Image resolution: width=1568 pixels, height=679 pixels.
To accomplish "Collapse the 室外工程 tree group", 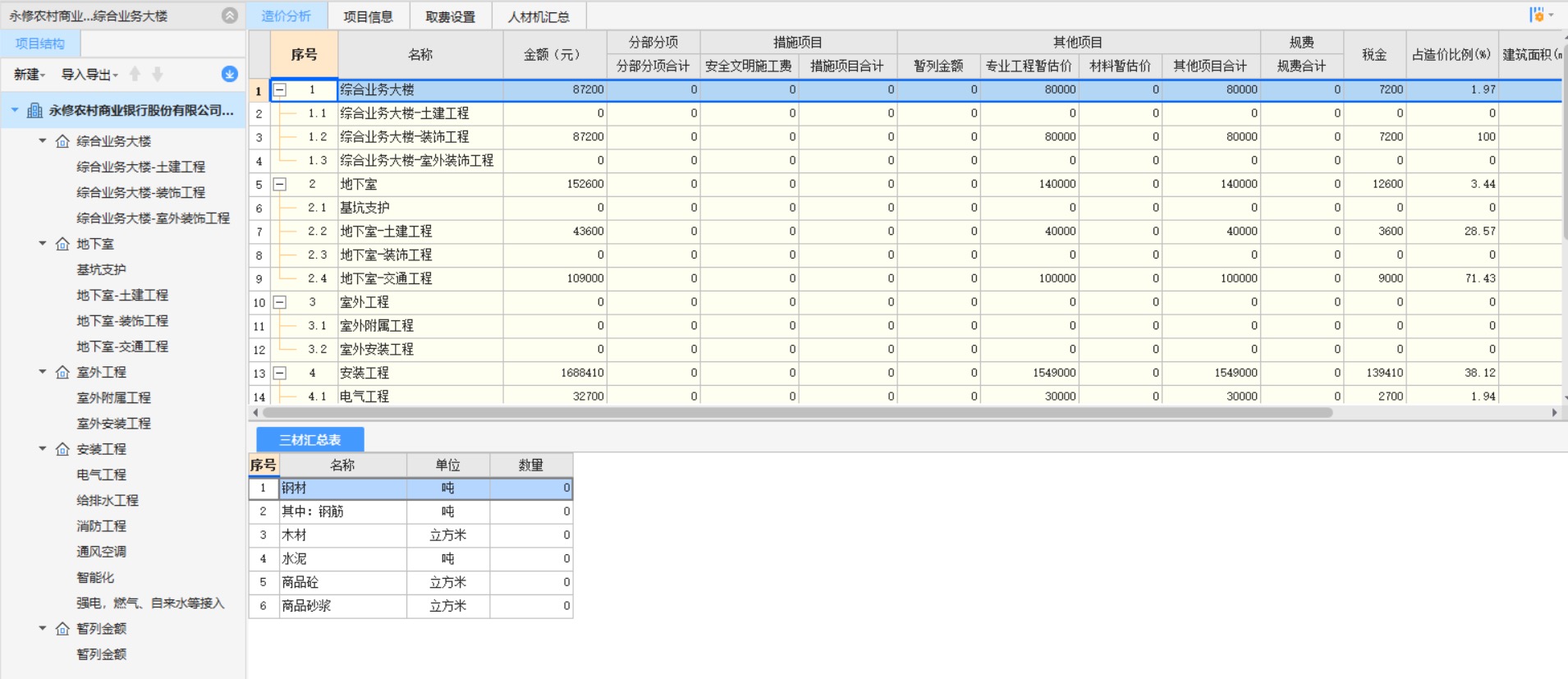I will (43, 372).
